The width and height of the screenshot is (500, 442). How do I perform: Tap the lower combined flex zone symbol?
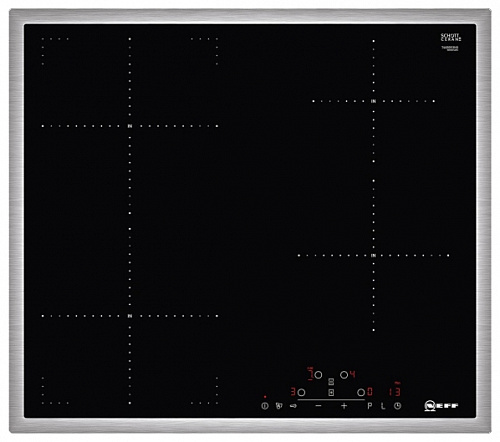(x=331, y=393)
